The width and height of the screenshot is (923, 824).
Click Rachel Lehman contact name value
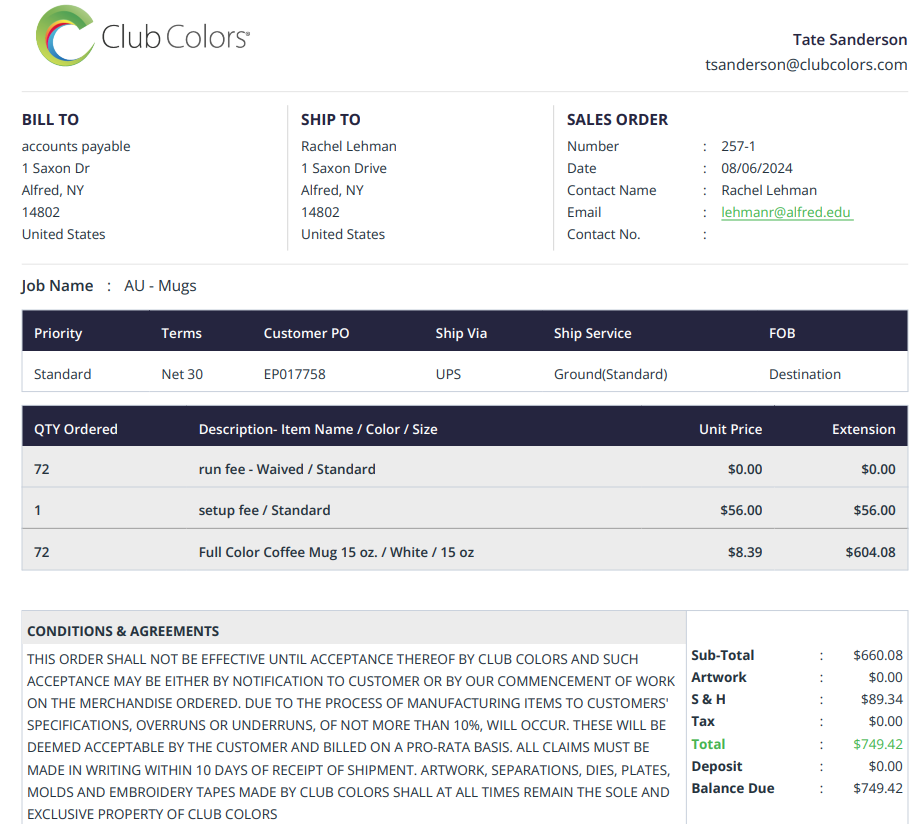[769, 190]
